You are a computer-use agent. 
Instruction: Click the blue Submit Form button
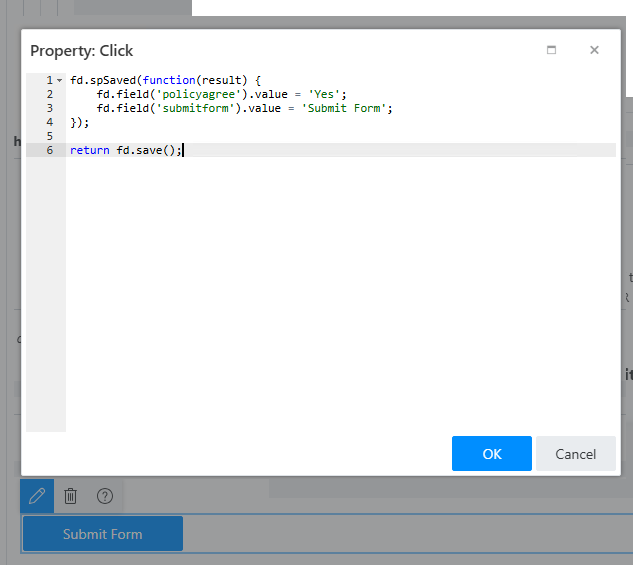[103, 534]
